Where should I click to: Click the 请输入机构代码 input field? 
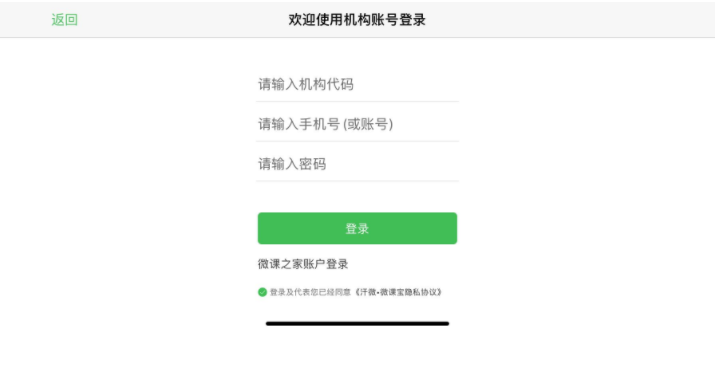[x=357, y=84]
